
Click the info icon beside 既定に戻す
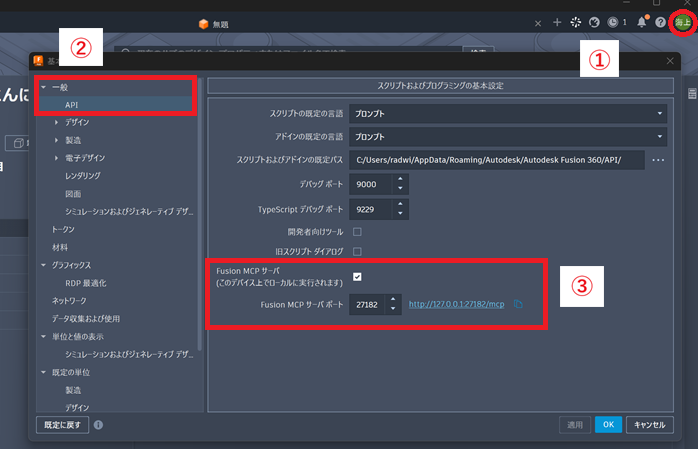pos(98,425)
